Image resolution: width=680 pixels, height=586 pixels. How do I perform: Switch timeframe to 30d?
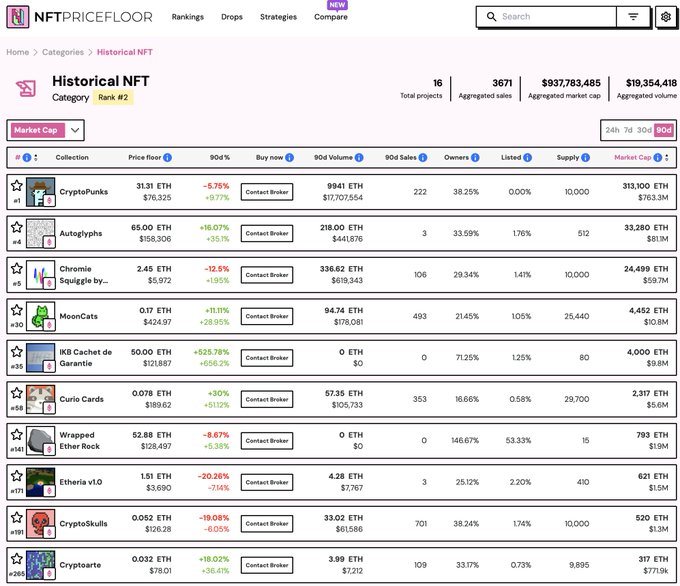pos(644,130)
